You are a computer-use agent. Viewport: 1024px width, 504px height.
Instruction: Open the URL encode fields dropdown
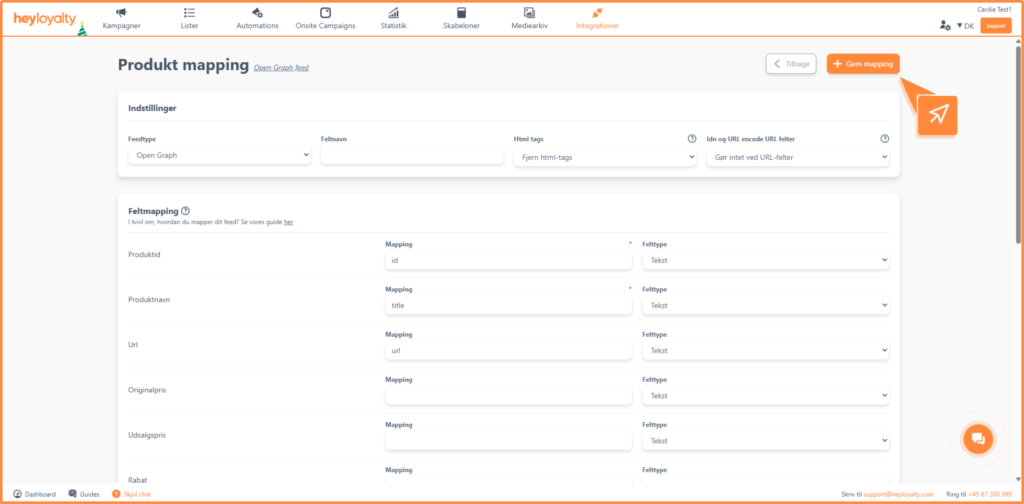pos(797,157)
